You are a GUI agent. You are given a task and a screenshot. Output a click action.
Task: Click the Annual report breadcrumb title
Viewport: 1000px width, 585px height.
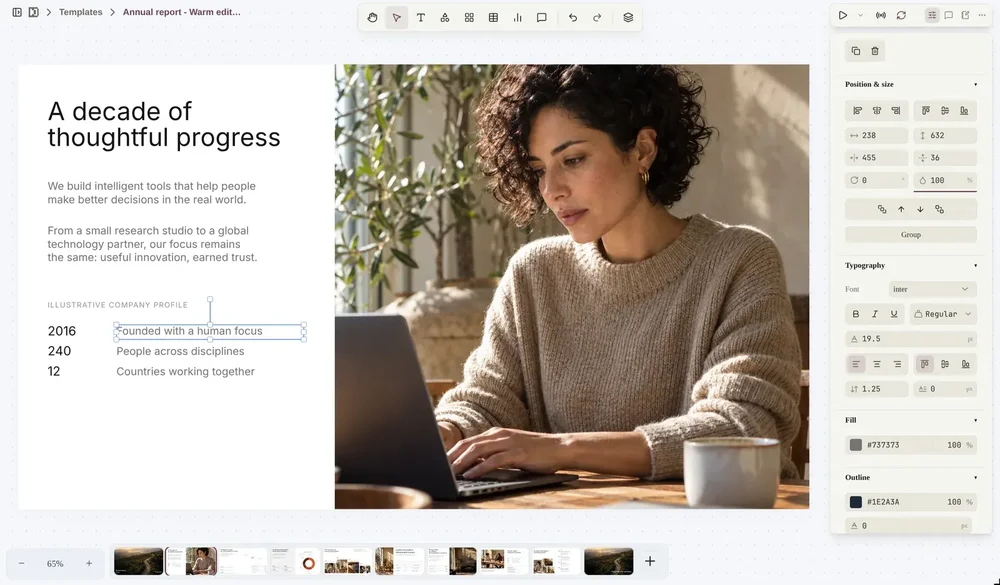(182, 12)
